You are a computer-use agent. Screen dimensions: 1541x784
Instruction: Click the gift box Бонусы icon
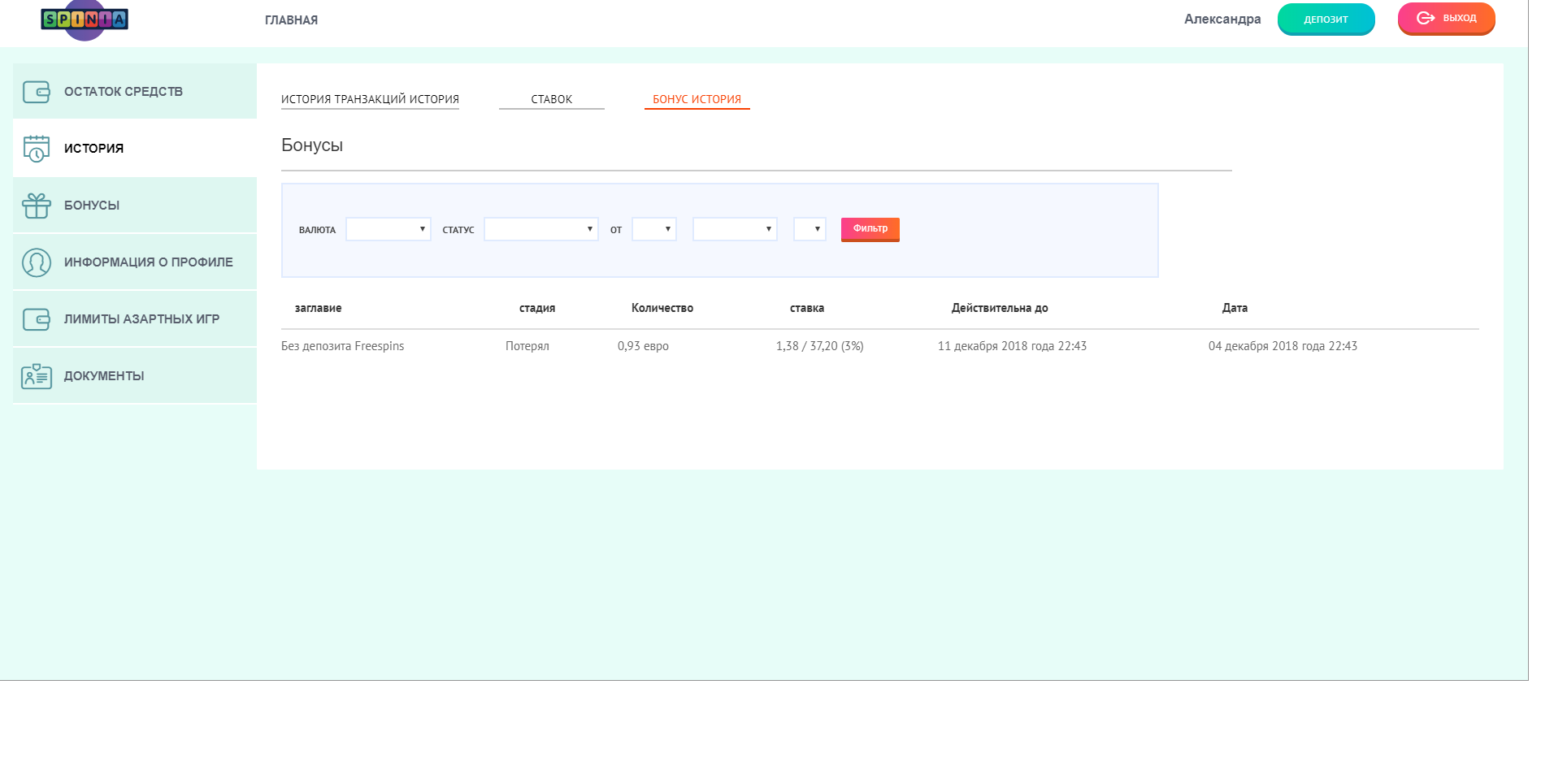37,206
